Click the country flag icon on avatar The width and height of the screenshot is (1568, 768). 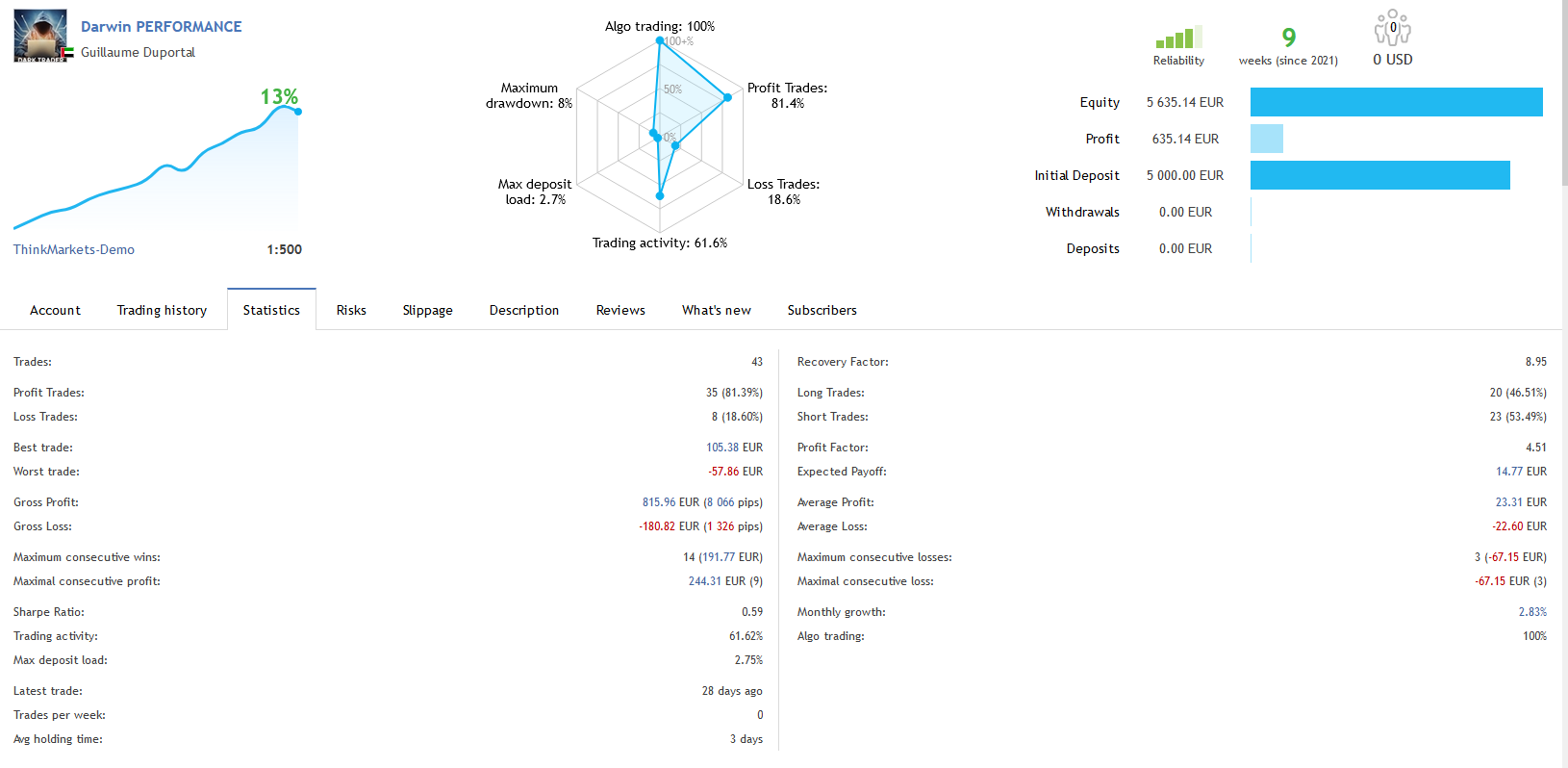tap(67, 52)
